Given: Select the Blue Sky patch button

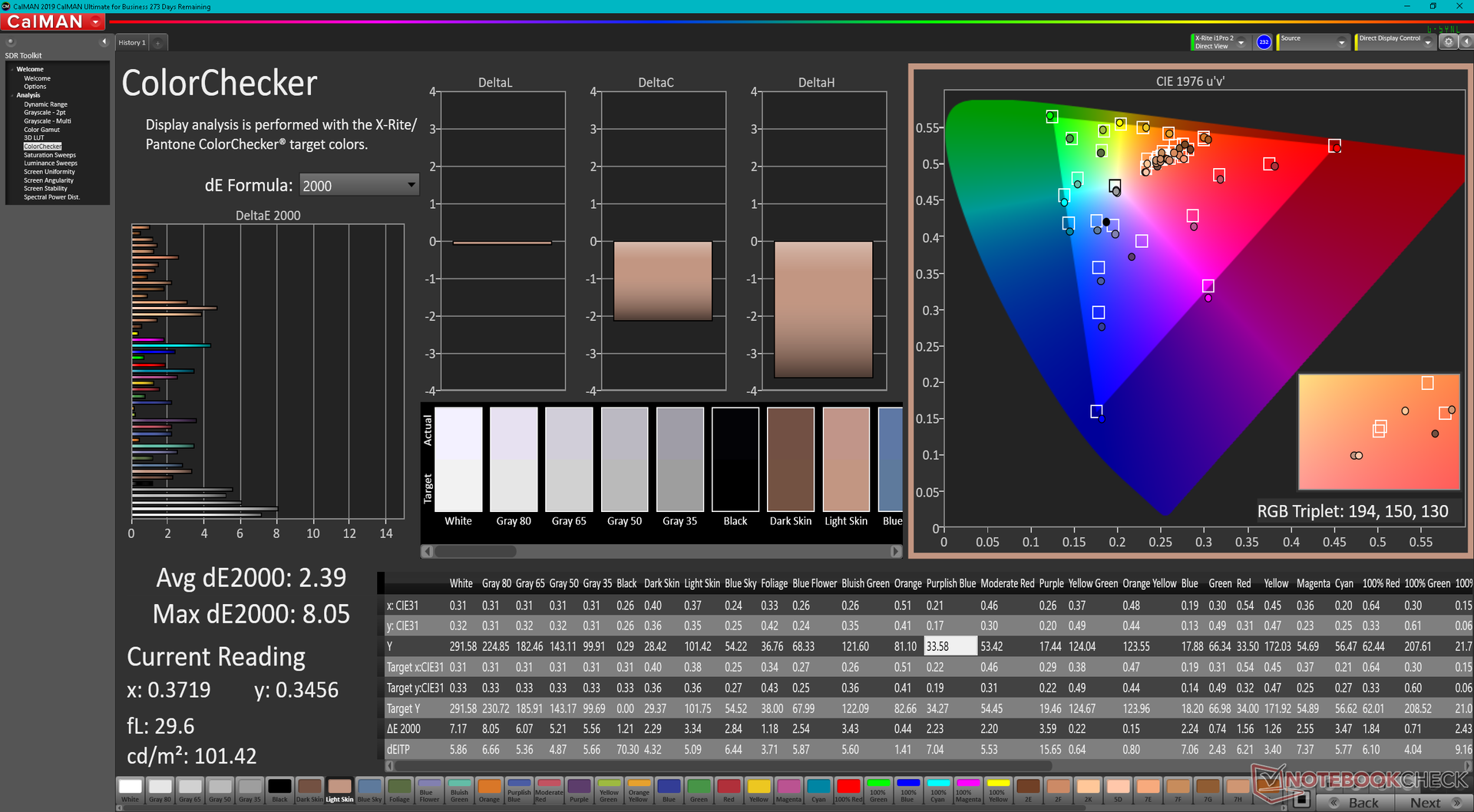Looking at the screenshot, I should tap(369, 791).
